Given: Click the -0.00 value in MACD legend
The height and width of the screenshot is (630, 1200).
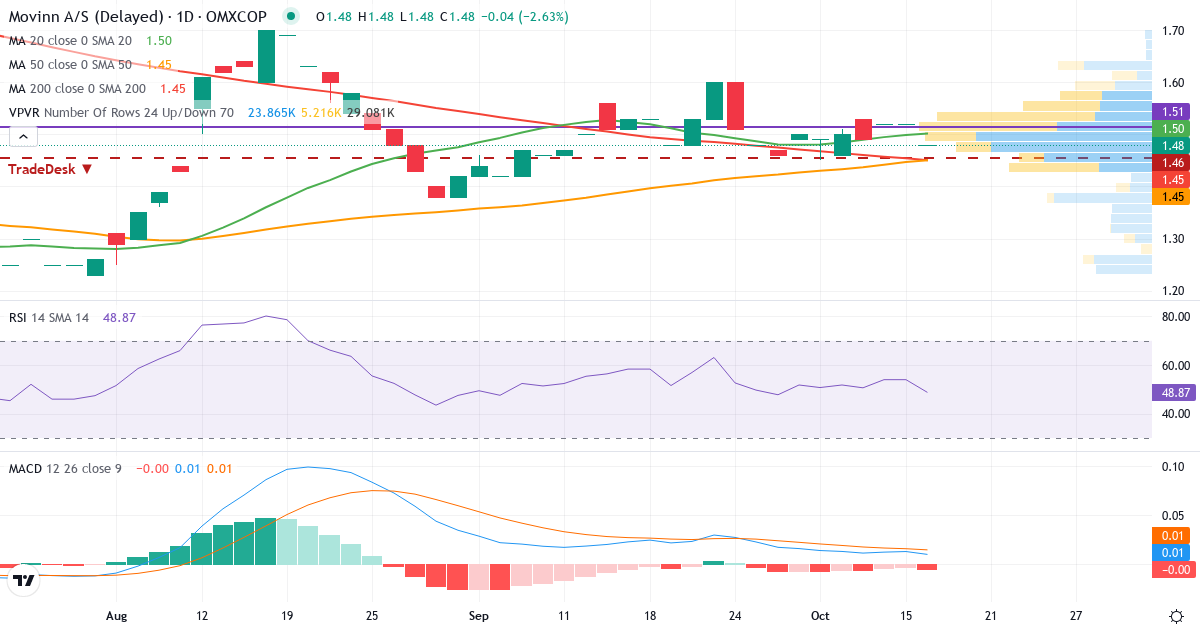Looking at the screenshot, I should pyautogui.click(x=153, y=468).
